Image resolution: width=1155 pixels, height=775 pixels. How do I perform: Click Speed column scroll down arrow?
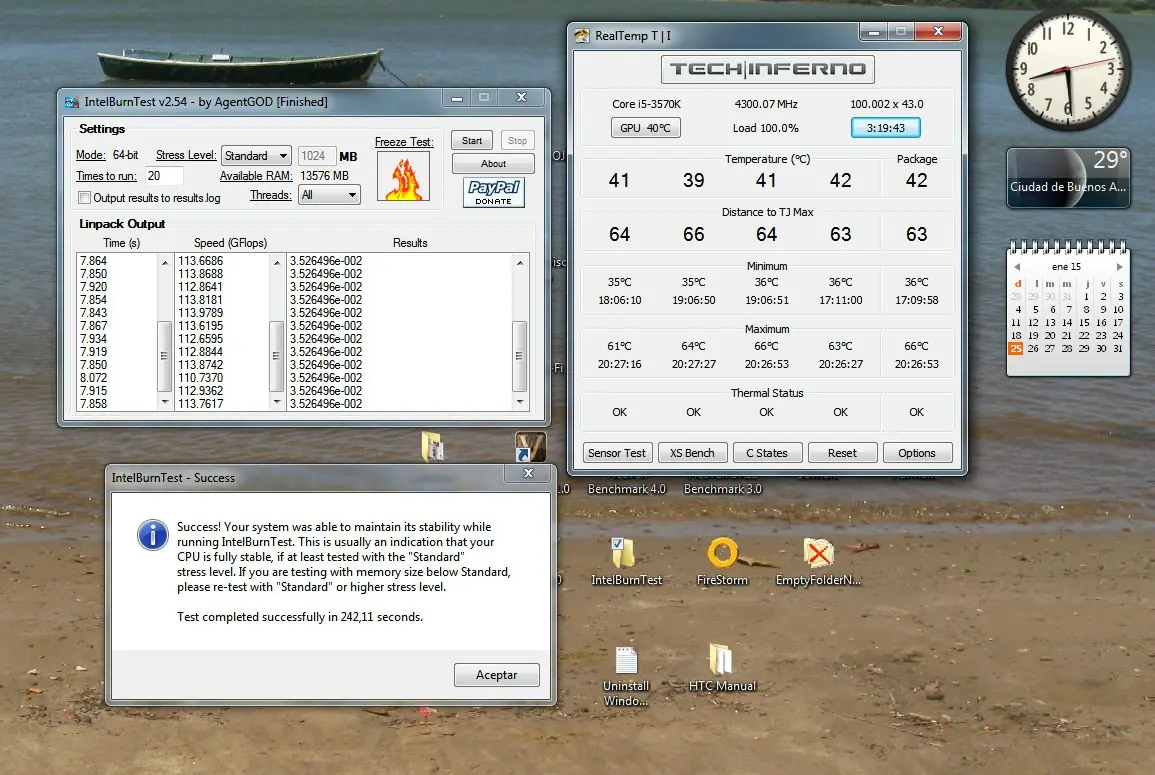277,402
